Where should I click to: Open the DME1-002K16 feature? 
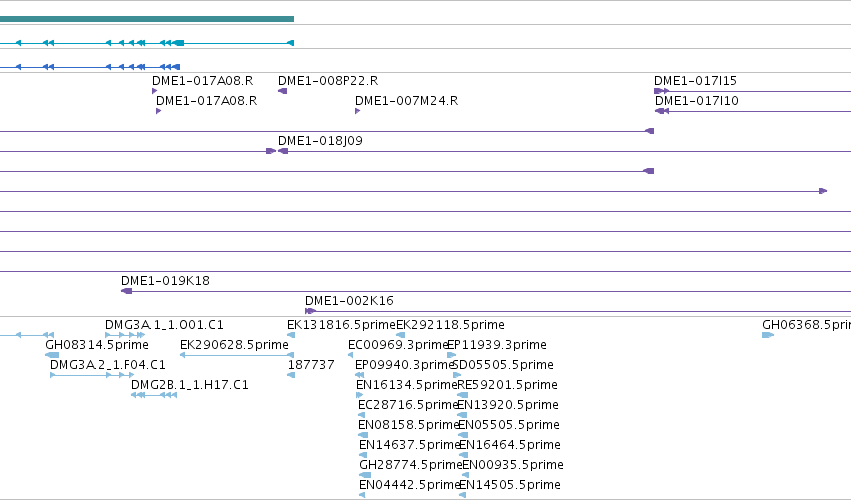click(x=349, y=301)
